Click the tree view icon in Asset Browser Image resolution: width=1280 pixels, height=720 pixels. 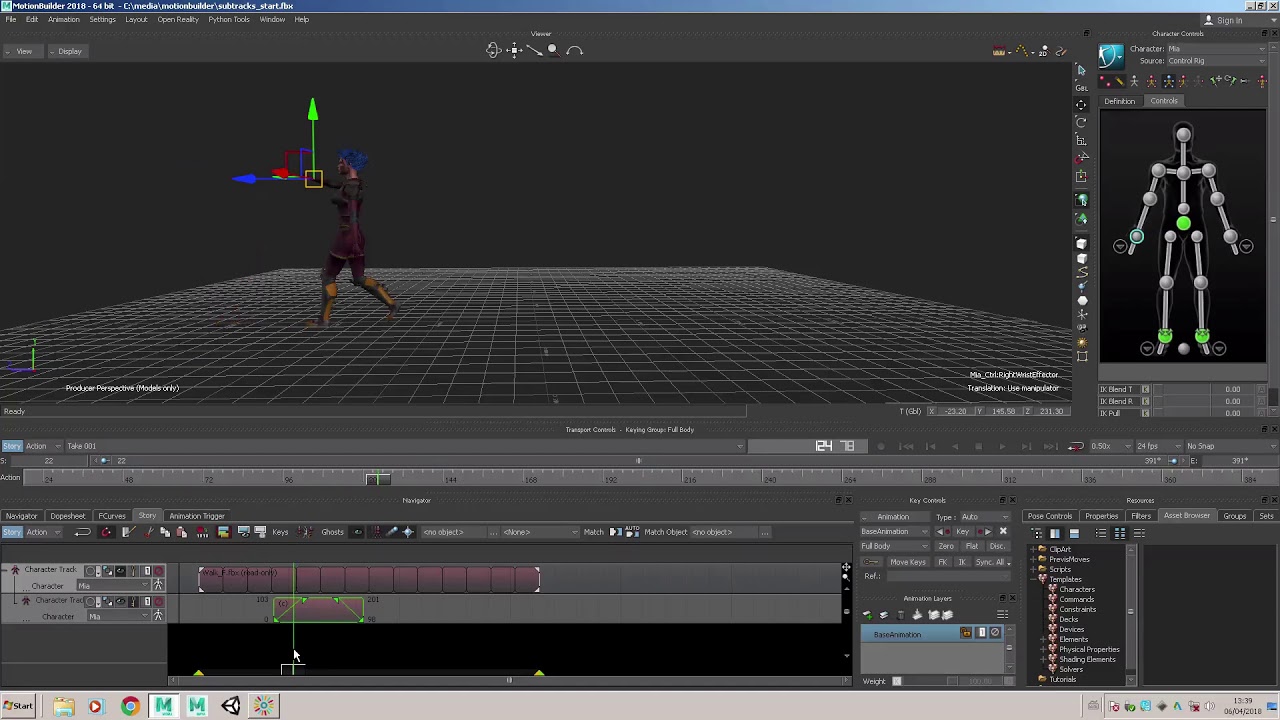[x=1037, y=533]
